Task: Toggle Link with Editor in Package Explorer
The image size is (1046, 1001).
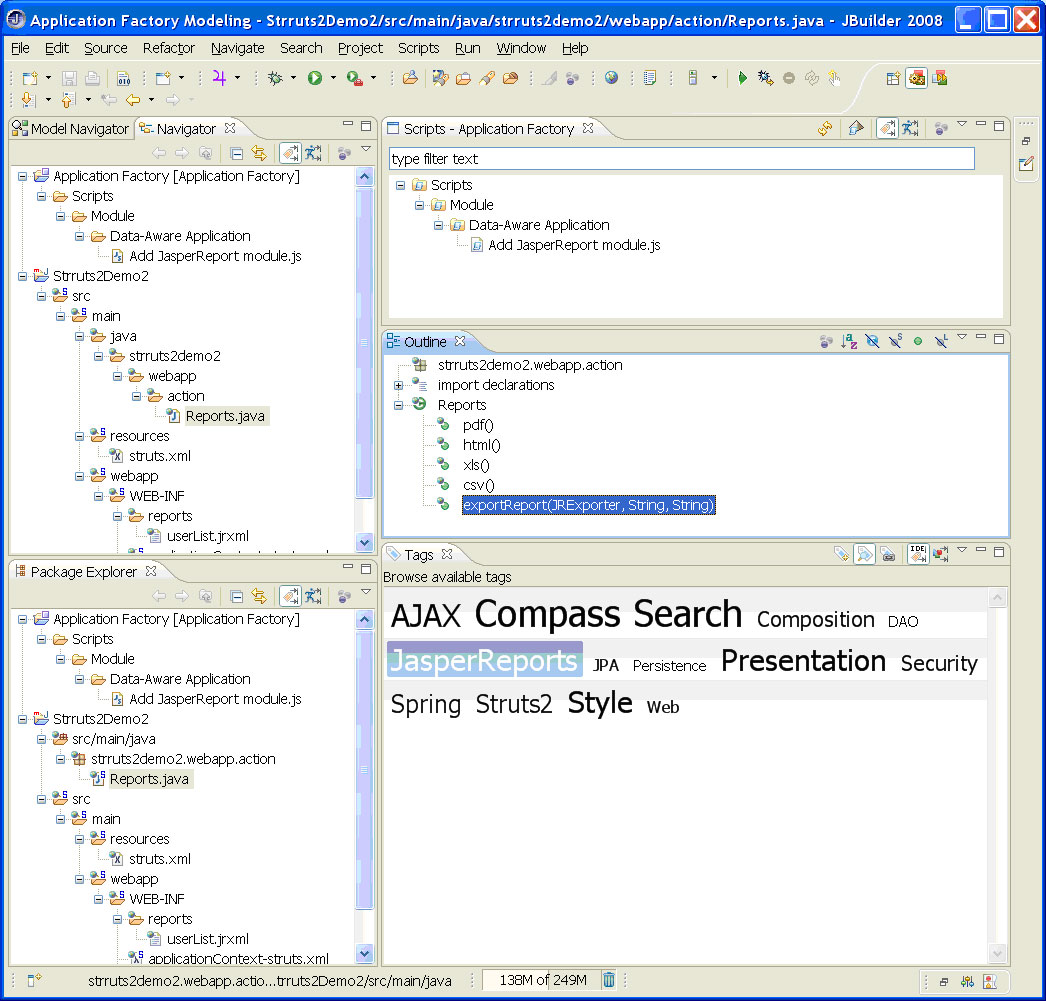Action: pyautogui.click(x=259, y=596)
